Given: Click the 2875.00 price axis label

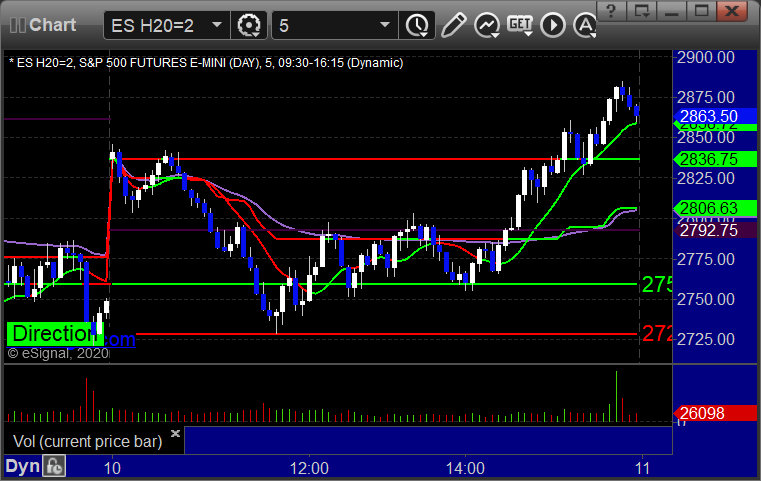Looking at the screenshot, I should [x=706, y=98].
